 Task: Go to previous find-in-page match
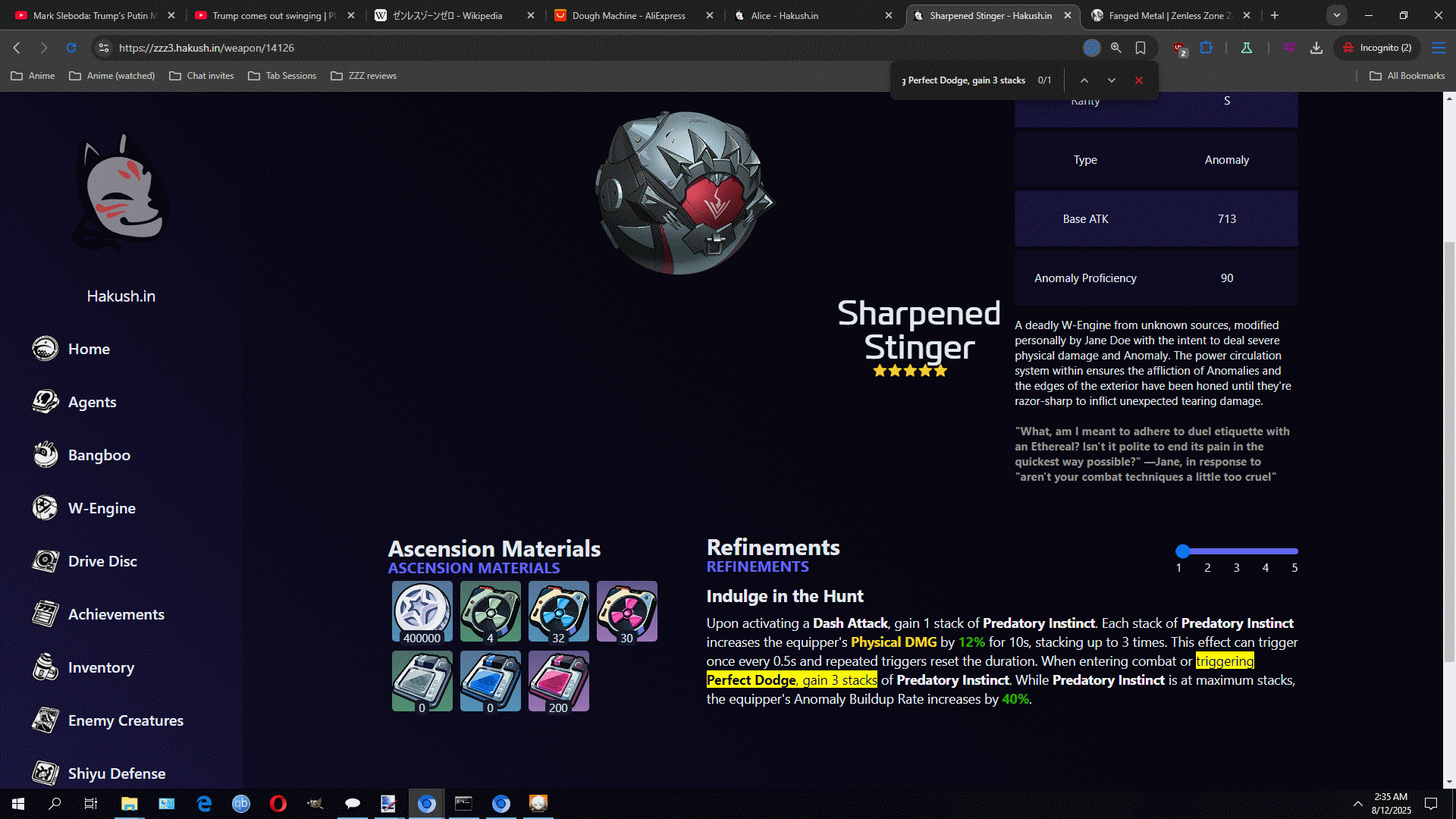point(1084,80)
